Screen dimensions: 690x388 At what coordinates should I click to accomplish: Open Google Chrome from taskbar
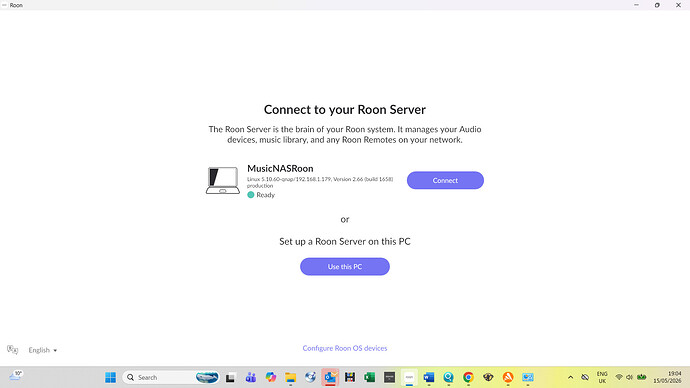468,377
